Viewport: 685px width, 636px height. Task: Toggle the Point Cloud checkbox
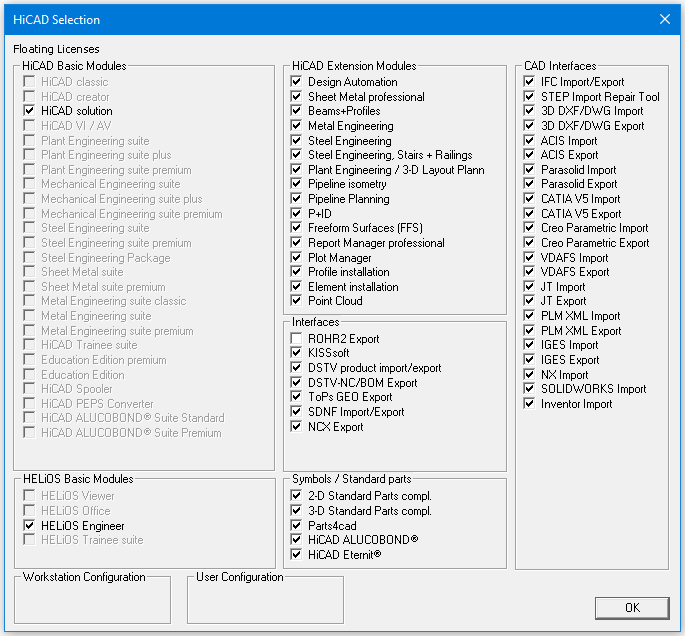pos(296,301)
